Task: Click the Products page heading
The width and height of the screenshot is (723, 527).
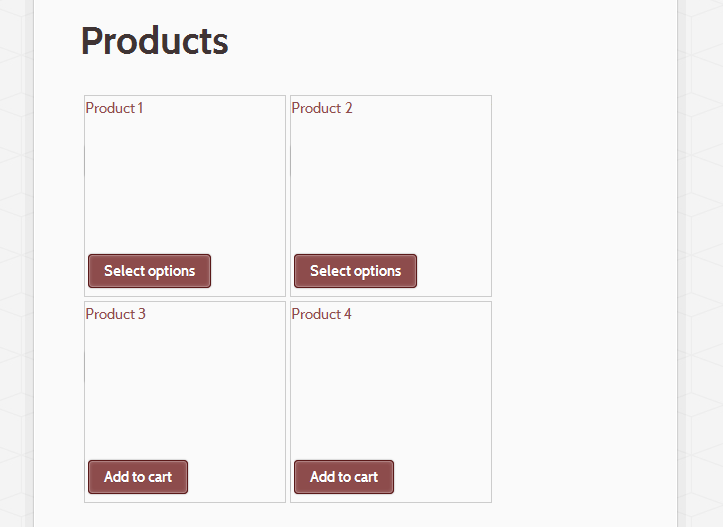Action: pyautogui.click(x=154, y=42)
